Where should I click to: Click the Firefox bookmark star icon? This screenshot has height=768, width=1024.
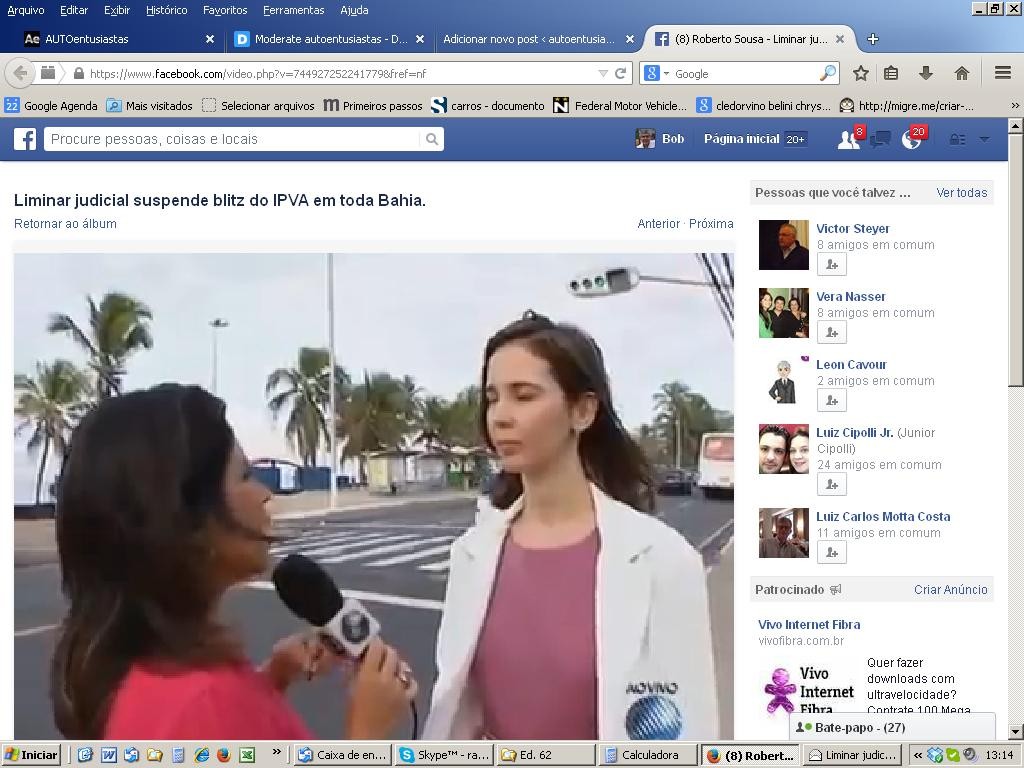(860, 73)
